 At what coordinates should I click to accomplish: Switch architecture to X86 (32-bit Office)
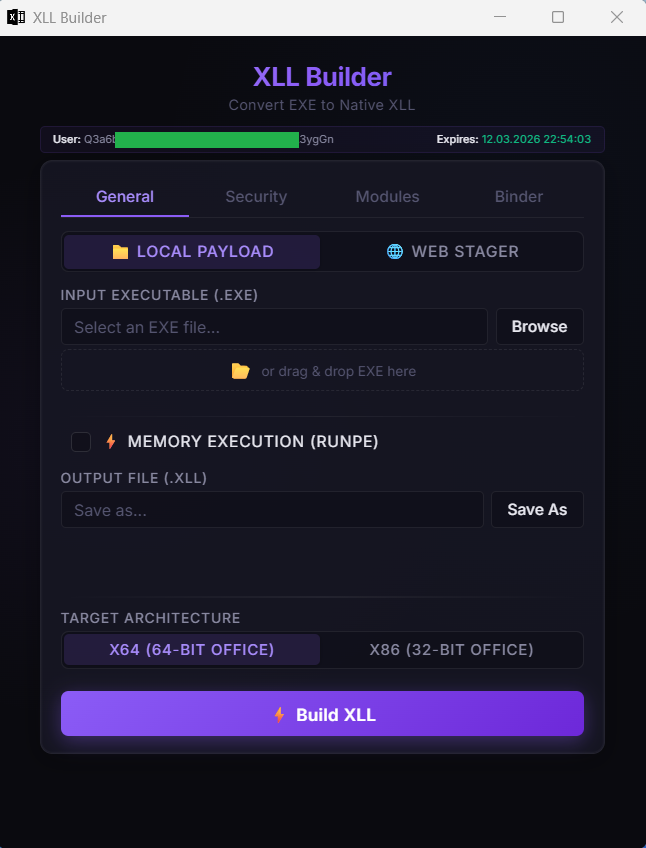pos(452,649)
